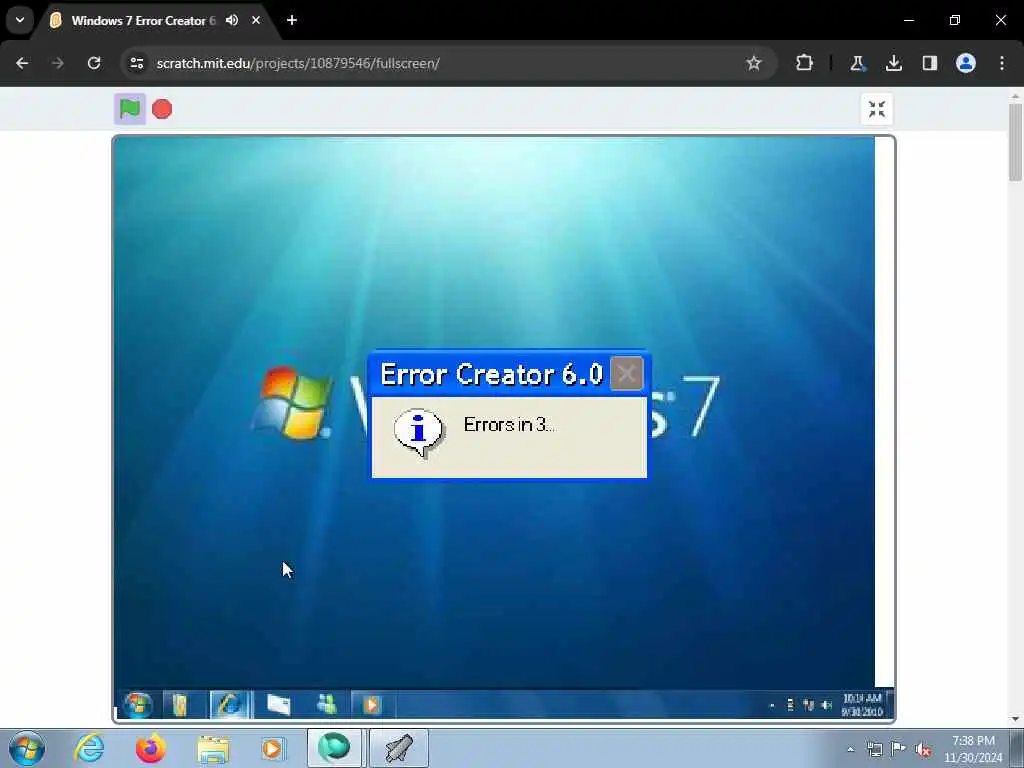Open the simulated media player icon in stage taskbar
Image resolution: width=1024 pixels, height=768 pixels.
pos(372,705)
